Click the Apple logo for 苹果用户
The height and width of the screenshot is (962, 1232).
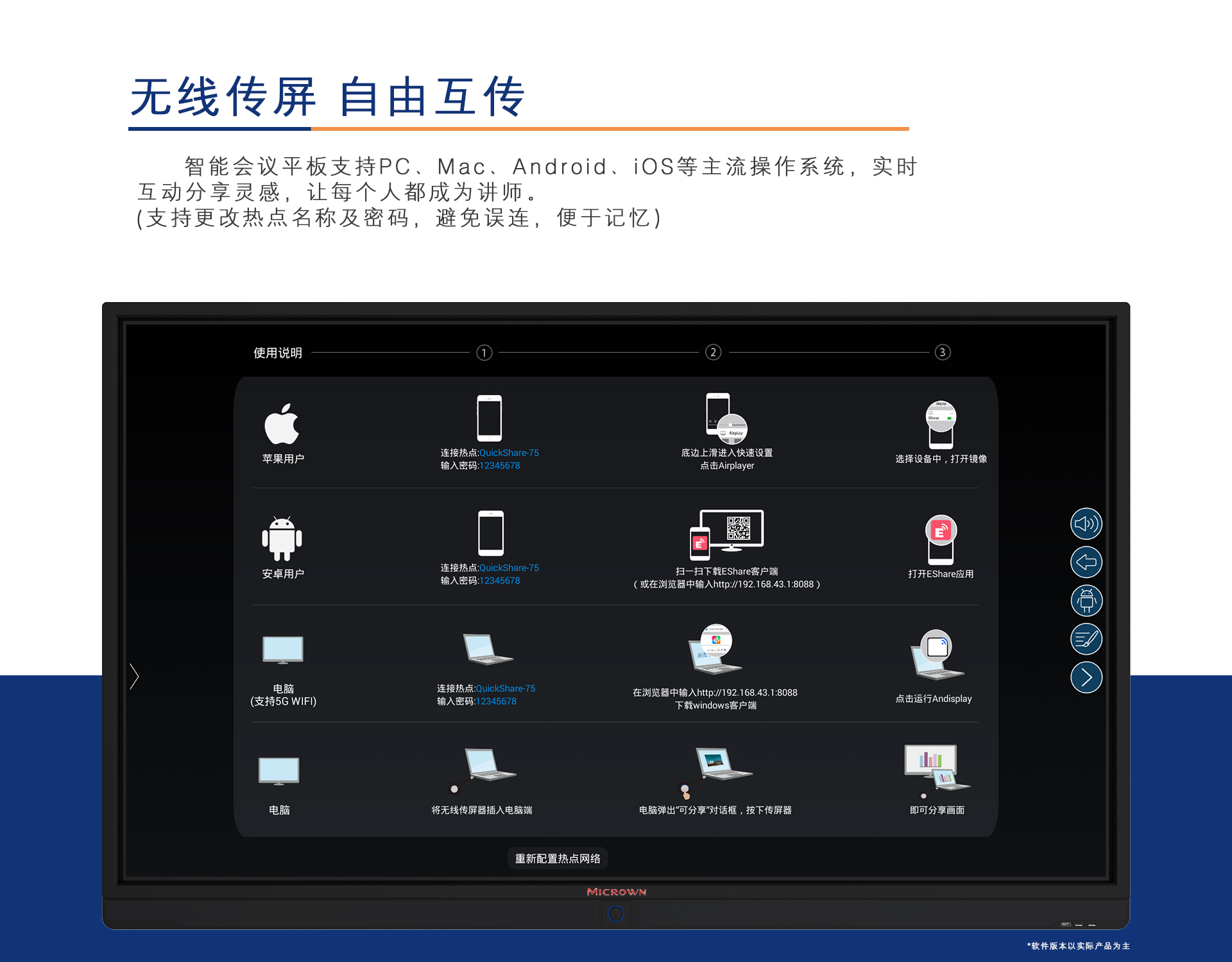(x=282, y=423)
